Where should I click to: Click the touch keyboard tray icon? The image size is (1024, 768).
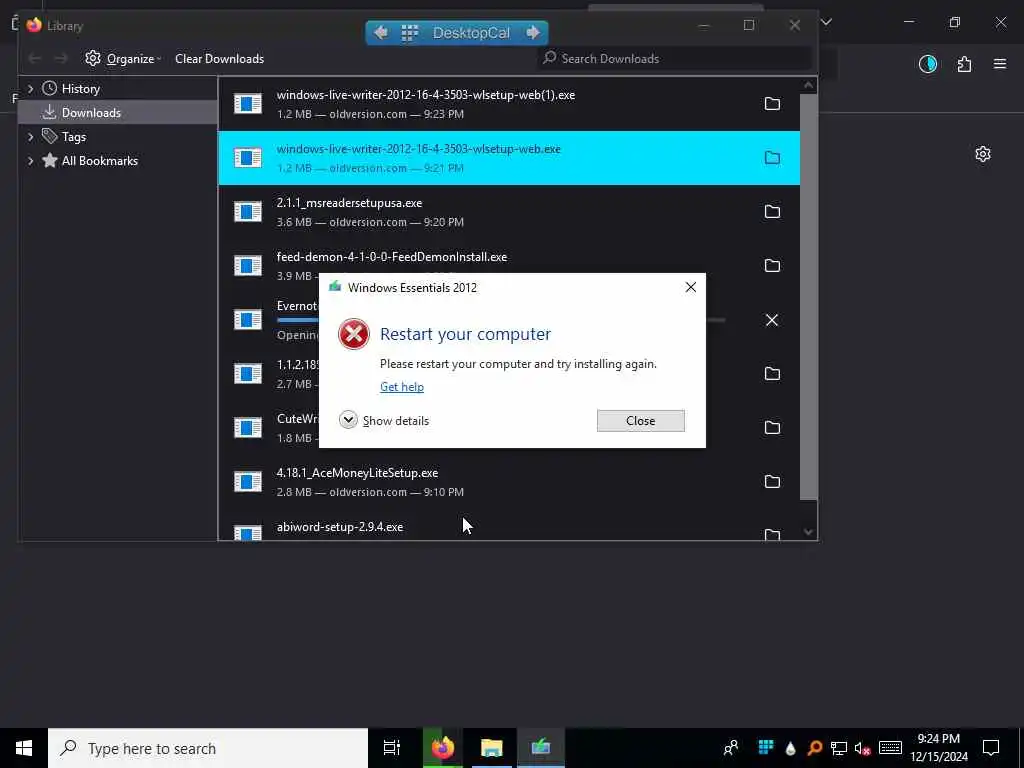tap(890, 748)
